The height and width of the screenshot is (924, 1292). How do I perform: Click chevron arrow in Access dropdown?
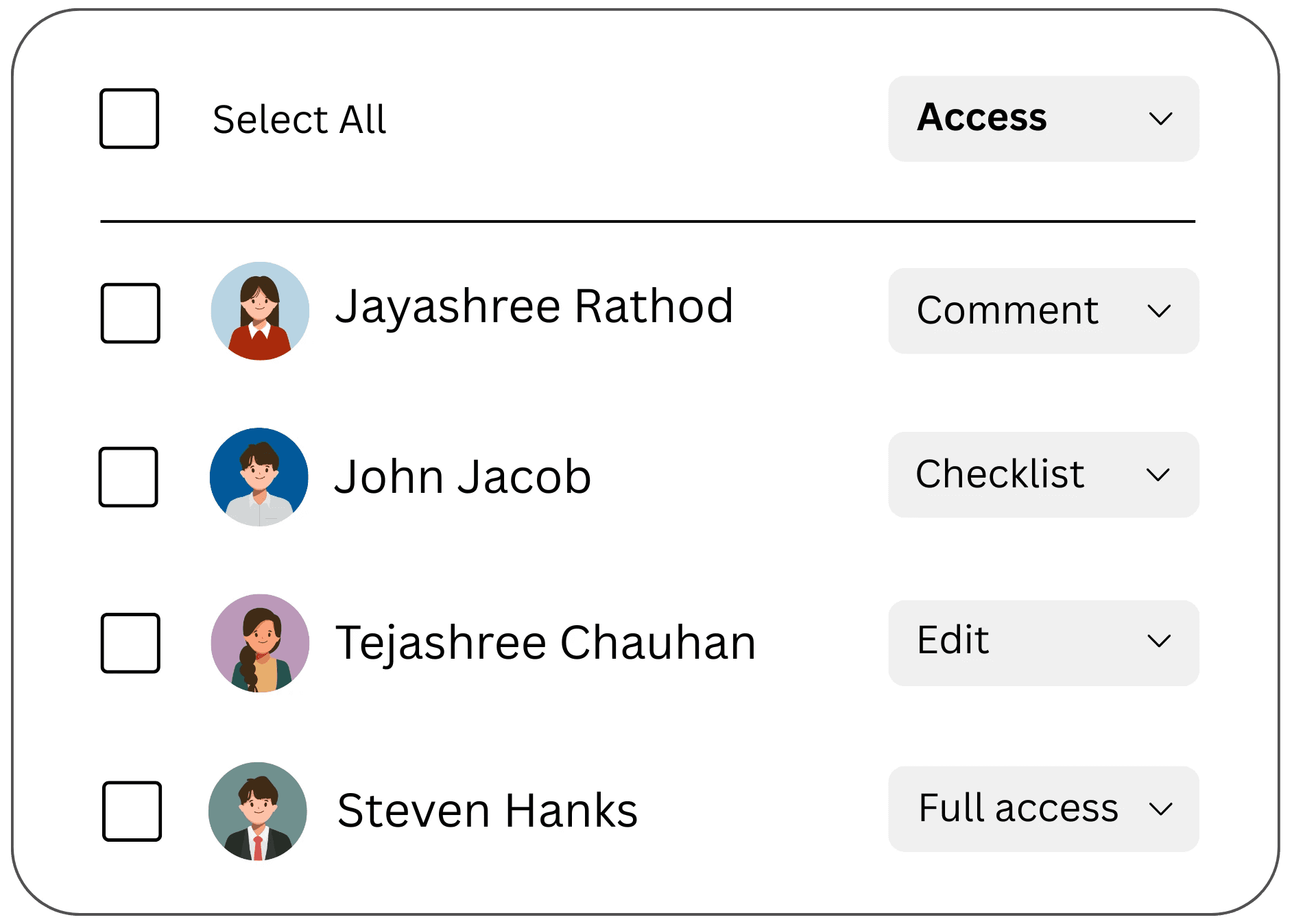coord(1160,119)
